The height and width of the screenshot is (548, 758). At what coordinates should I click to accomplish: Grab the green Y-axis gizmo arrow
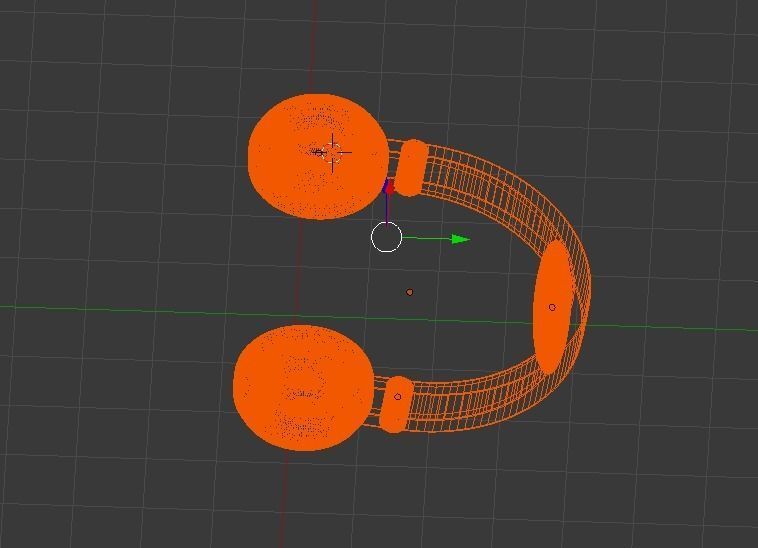coord(460,239)
